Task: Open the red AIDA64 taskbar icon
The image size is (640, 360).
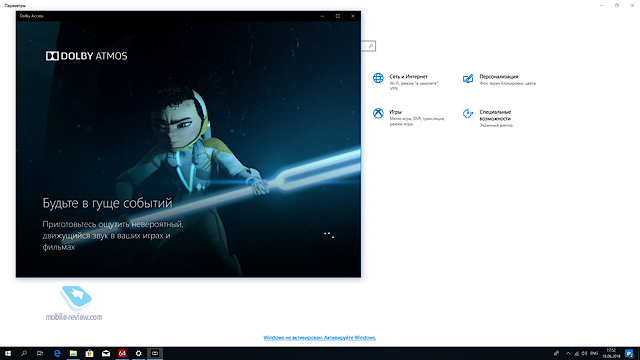Action: pos(122,353)
